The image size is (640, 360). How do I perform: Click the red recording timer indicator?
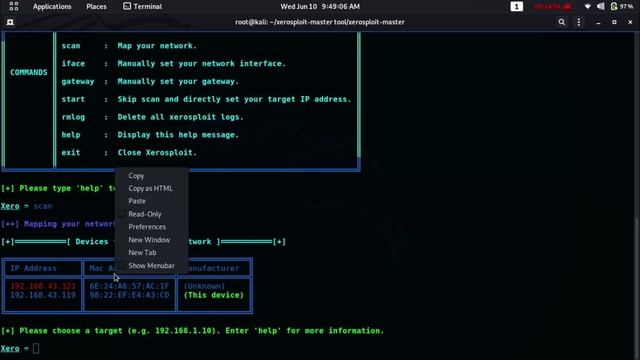552,7
